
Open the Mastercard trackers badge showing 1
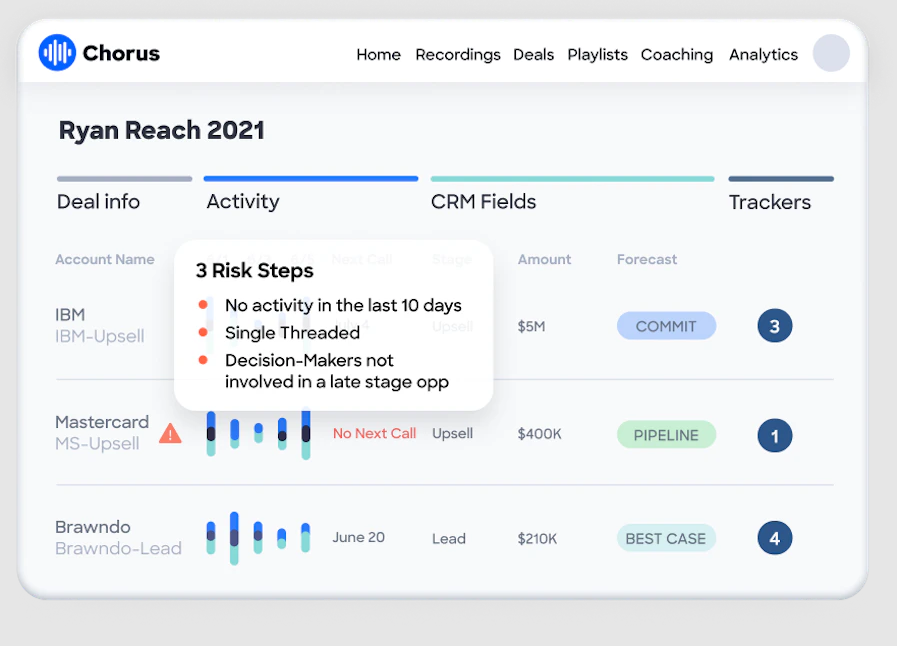775,435
